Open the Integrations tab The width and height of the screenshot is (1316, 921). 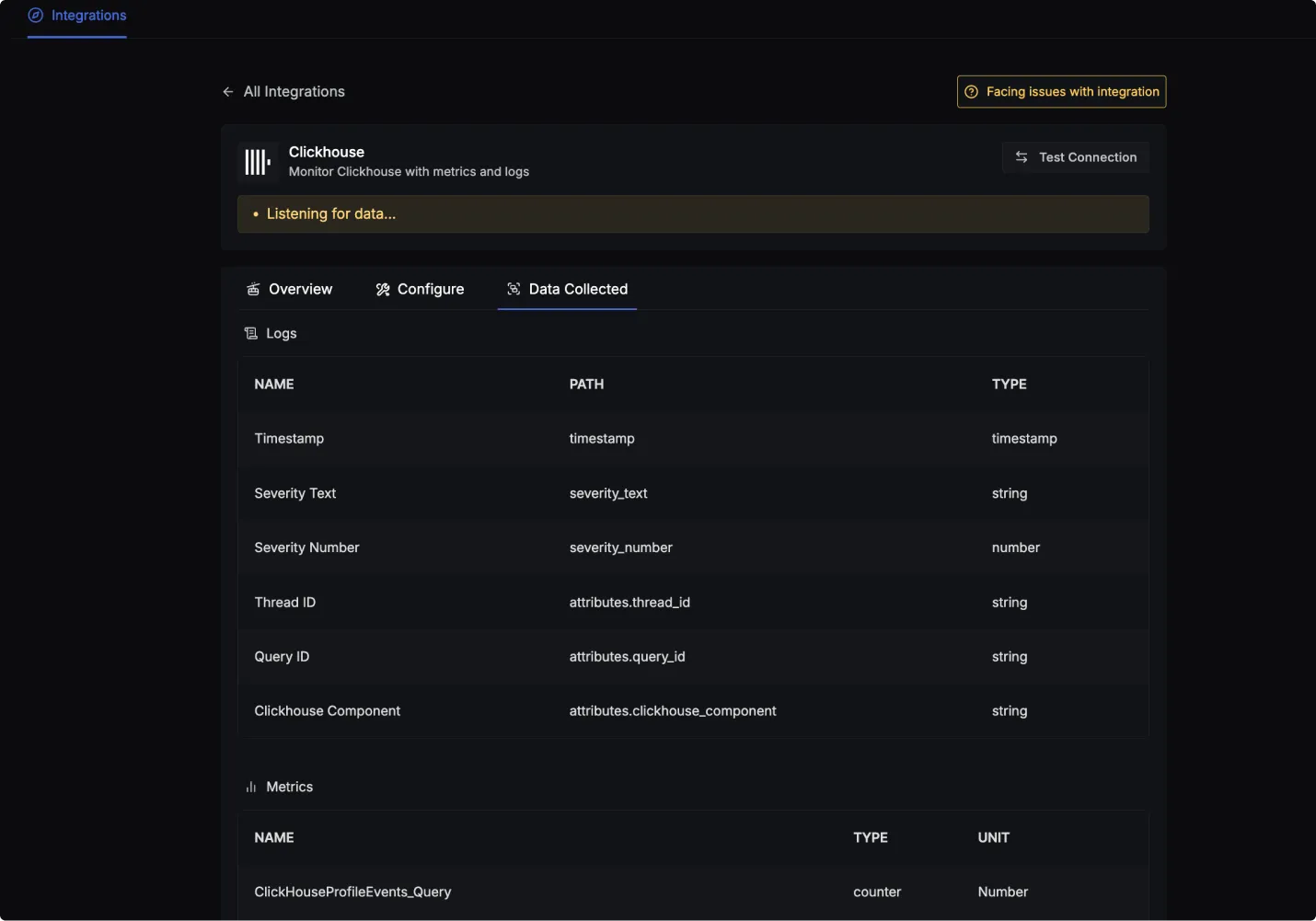[x=77, y=17]
